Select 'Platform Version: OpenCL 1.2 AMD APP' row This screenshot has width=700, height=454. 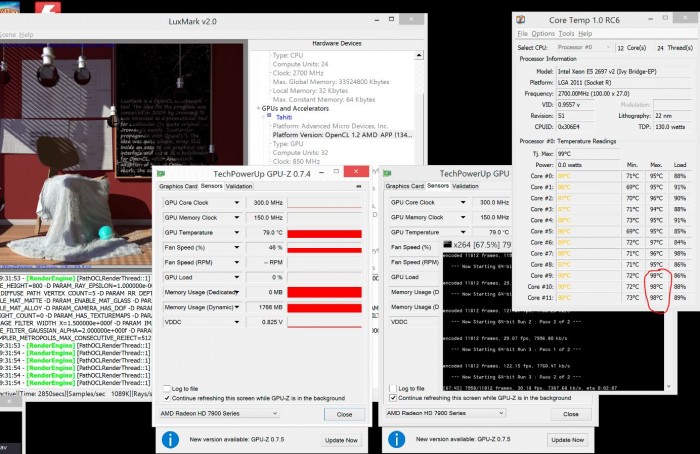pyautogui.click(x=342, y=135)
